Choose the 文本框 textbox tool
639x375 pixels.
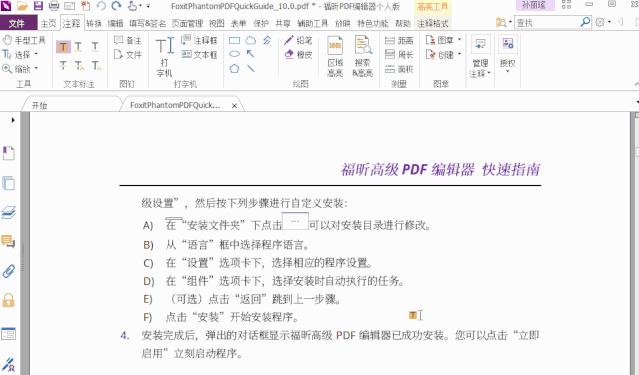(199, 54)
